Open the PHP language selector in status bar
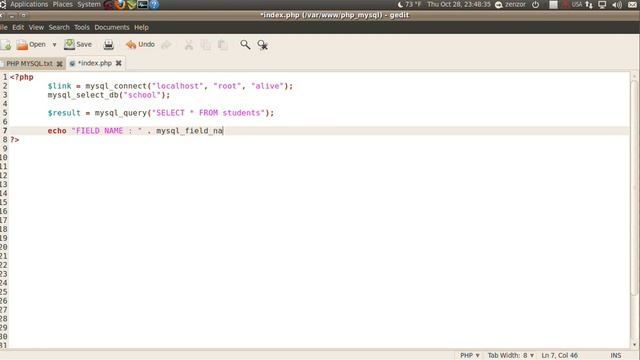The height and width of the screenshot is (360, 640). point(470,356)
